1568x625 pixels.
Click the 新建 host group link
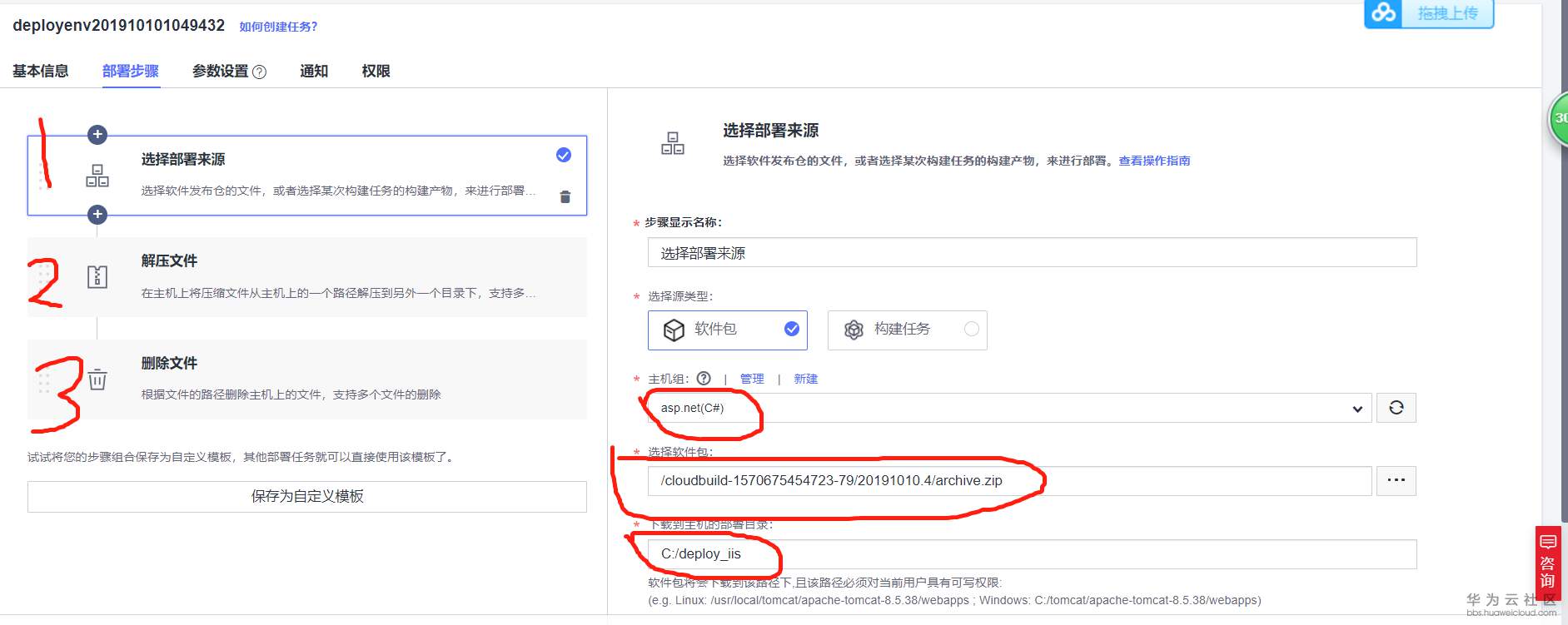point(805,379)
